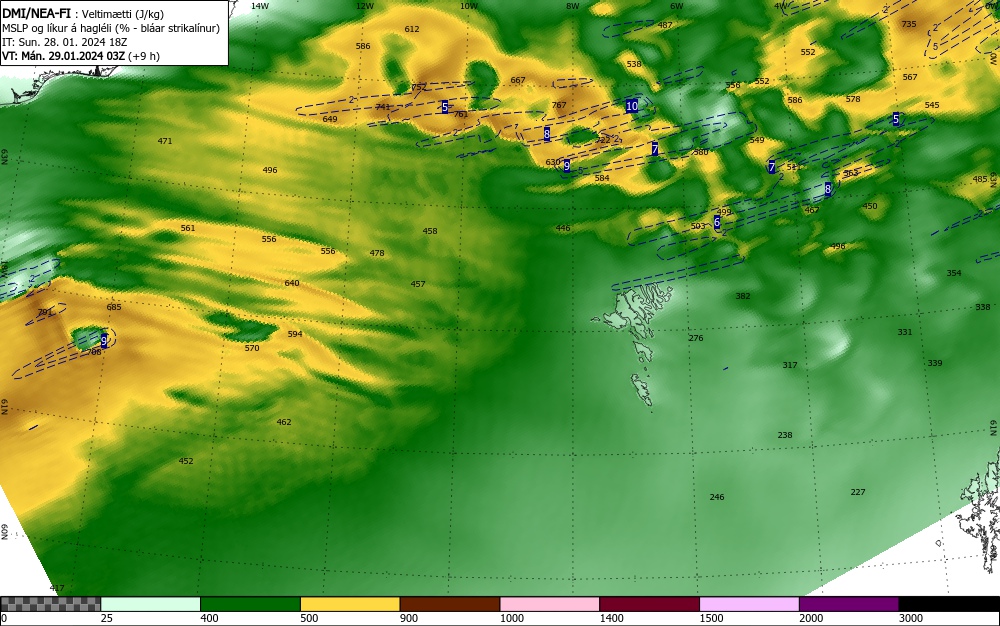This screenshot has width=1000, height=626.
Task: Click the CAPE value 649
Action: tap(330, 119)
